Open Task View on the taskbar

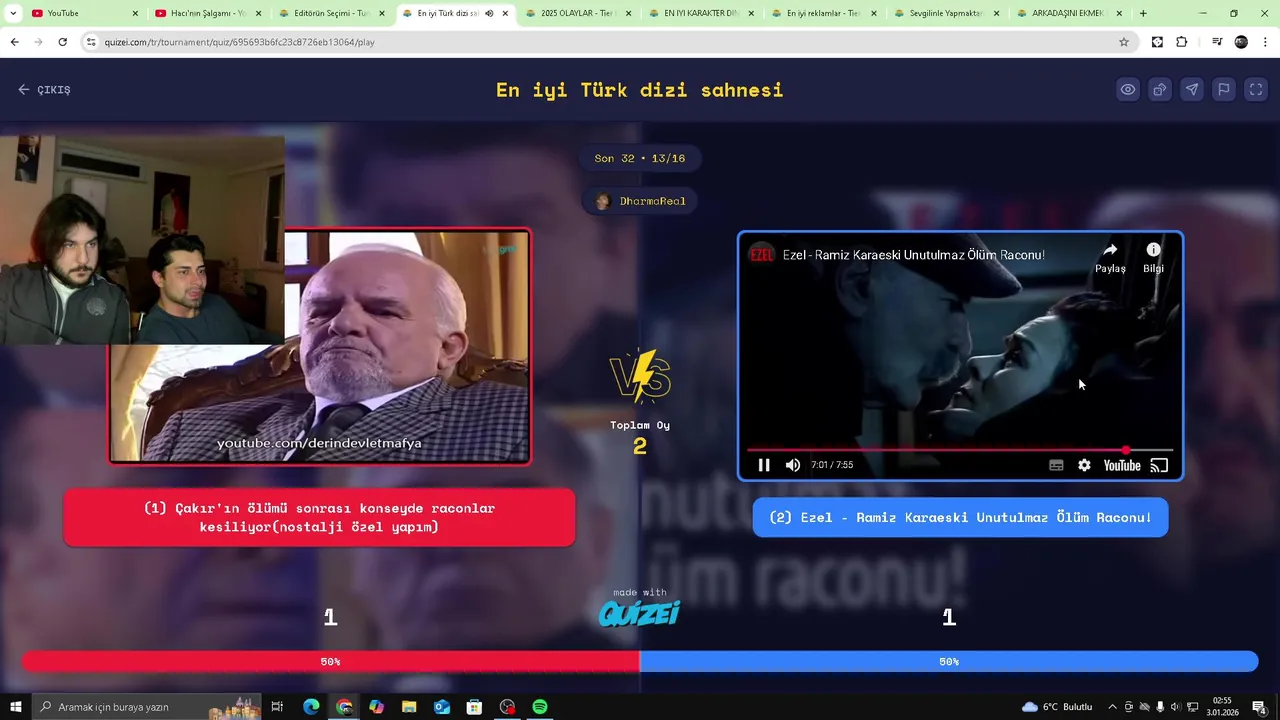[x=277, y=707]
